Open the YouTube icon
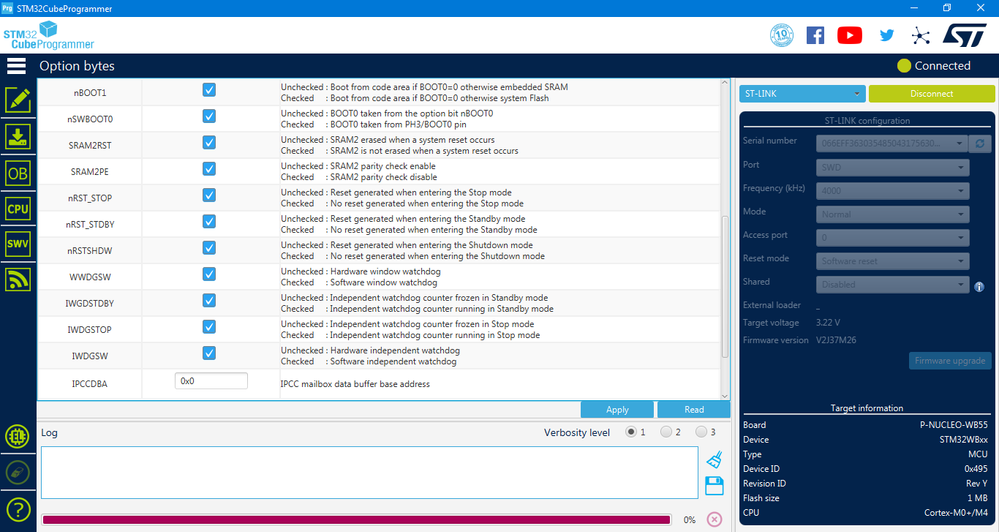This screenshot has height=532, width=999. (x=849, y=35)
